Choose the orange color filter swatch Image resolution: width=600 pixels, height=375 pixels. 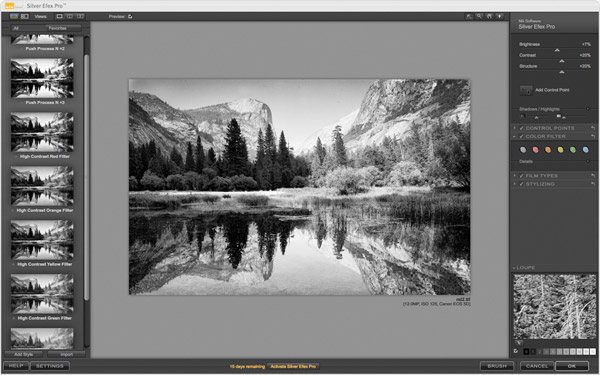click(548, 150)
